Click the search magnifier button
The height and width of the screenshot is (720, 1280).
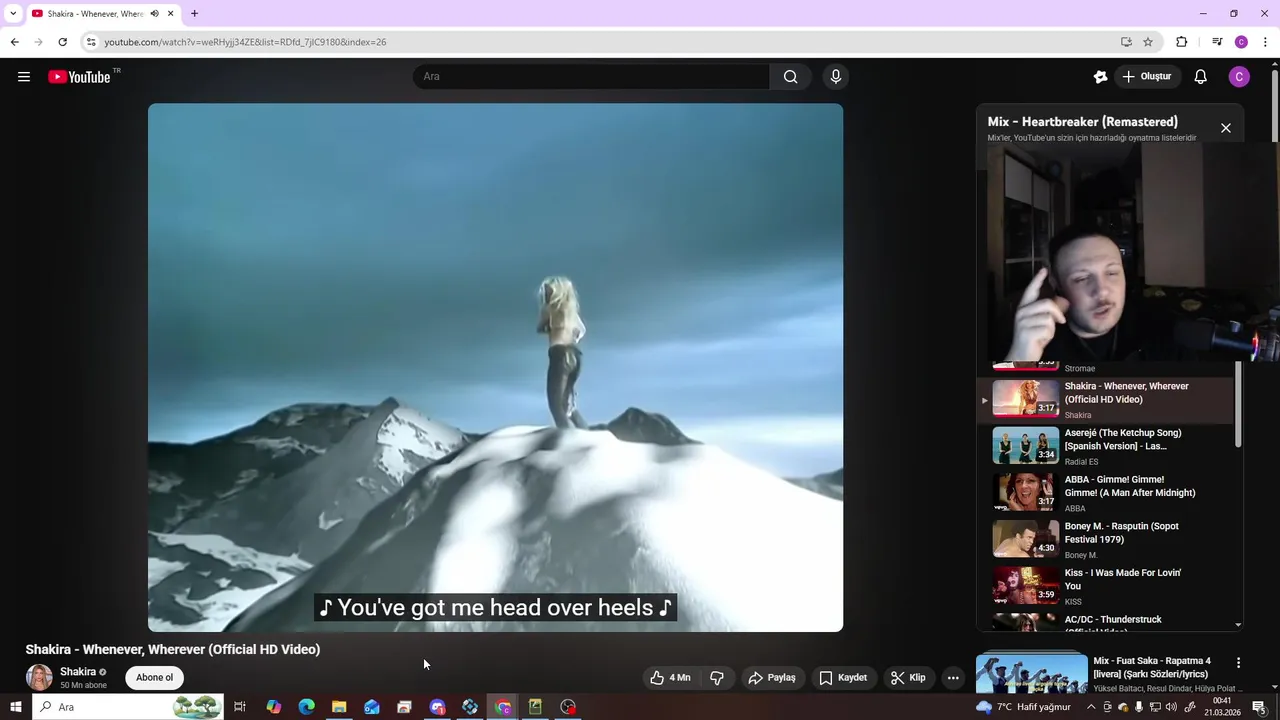pyautogui.click(x=790, y=77)
